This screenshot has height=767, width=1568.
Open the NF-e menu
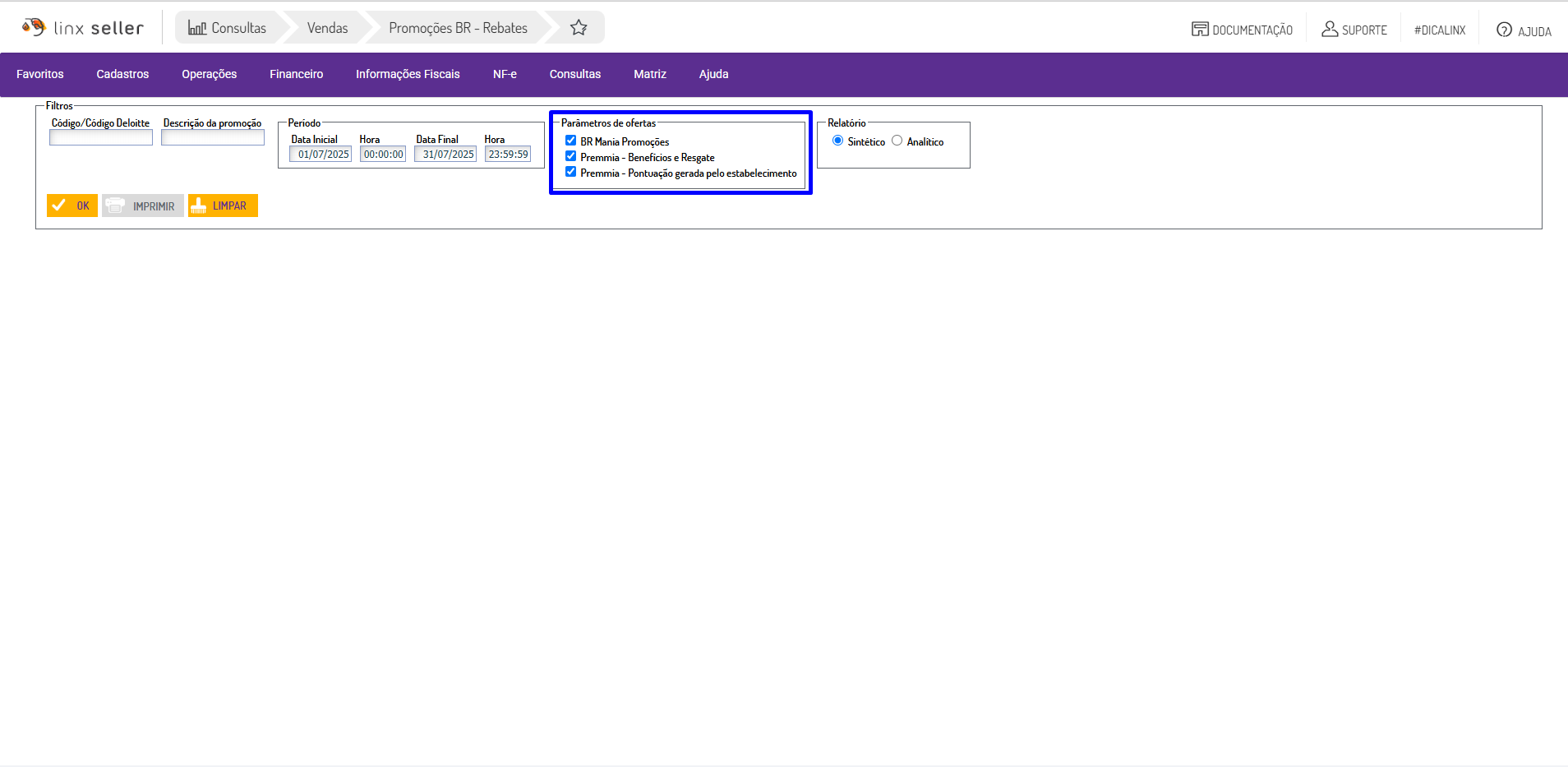pos(505,74)
